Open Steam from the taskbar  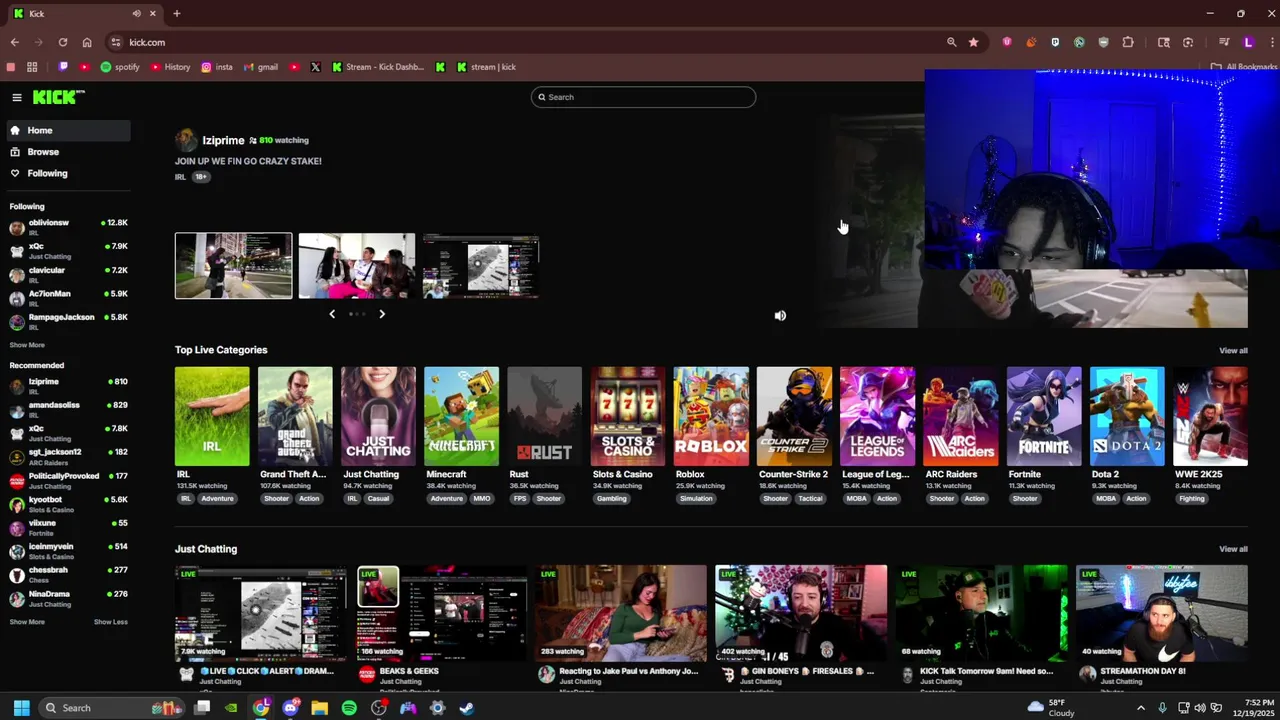point(467,708)
